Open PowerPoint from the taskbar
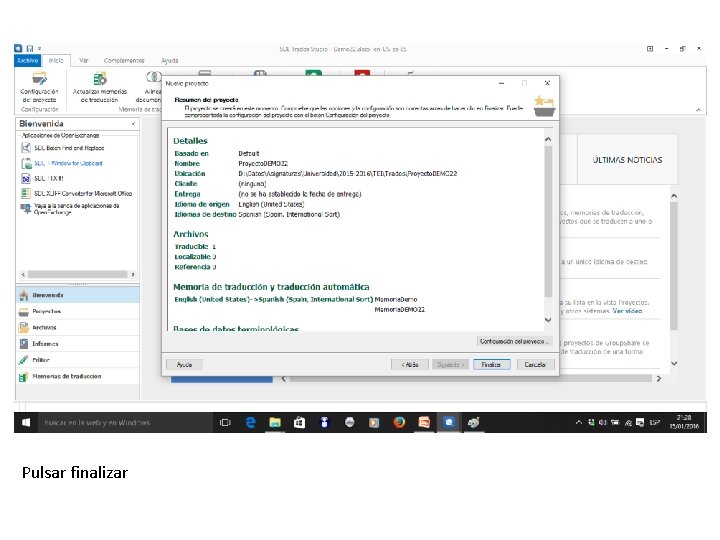This screenshot has width=720, height=540. 424,422
